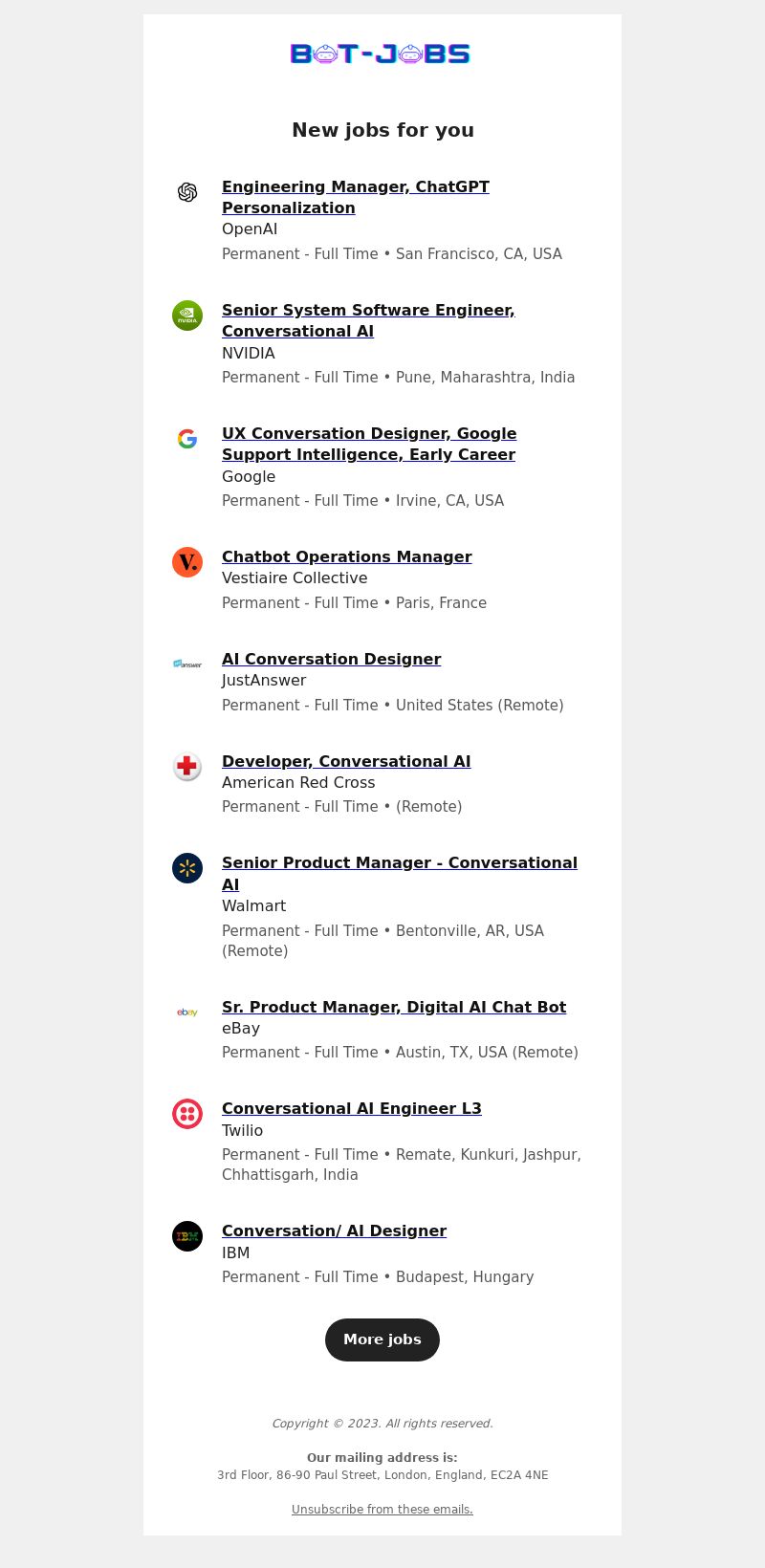Screen dimensions: 765x1568
Task: Click the Vestiaire Collective orange logo
Action: click(187, 562)
